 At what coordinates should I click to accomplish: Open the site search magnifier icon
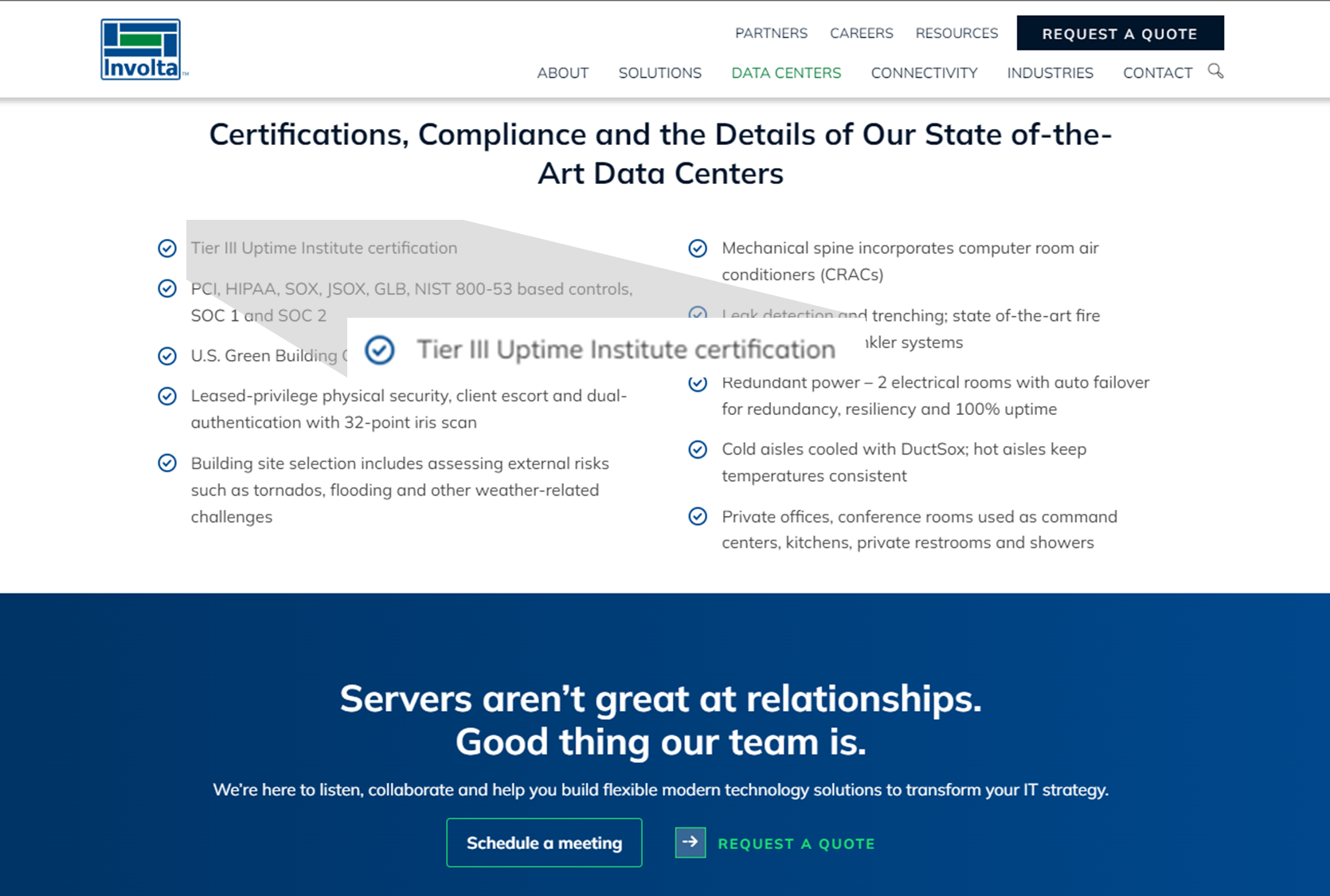tap(1215, 71)
